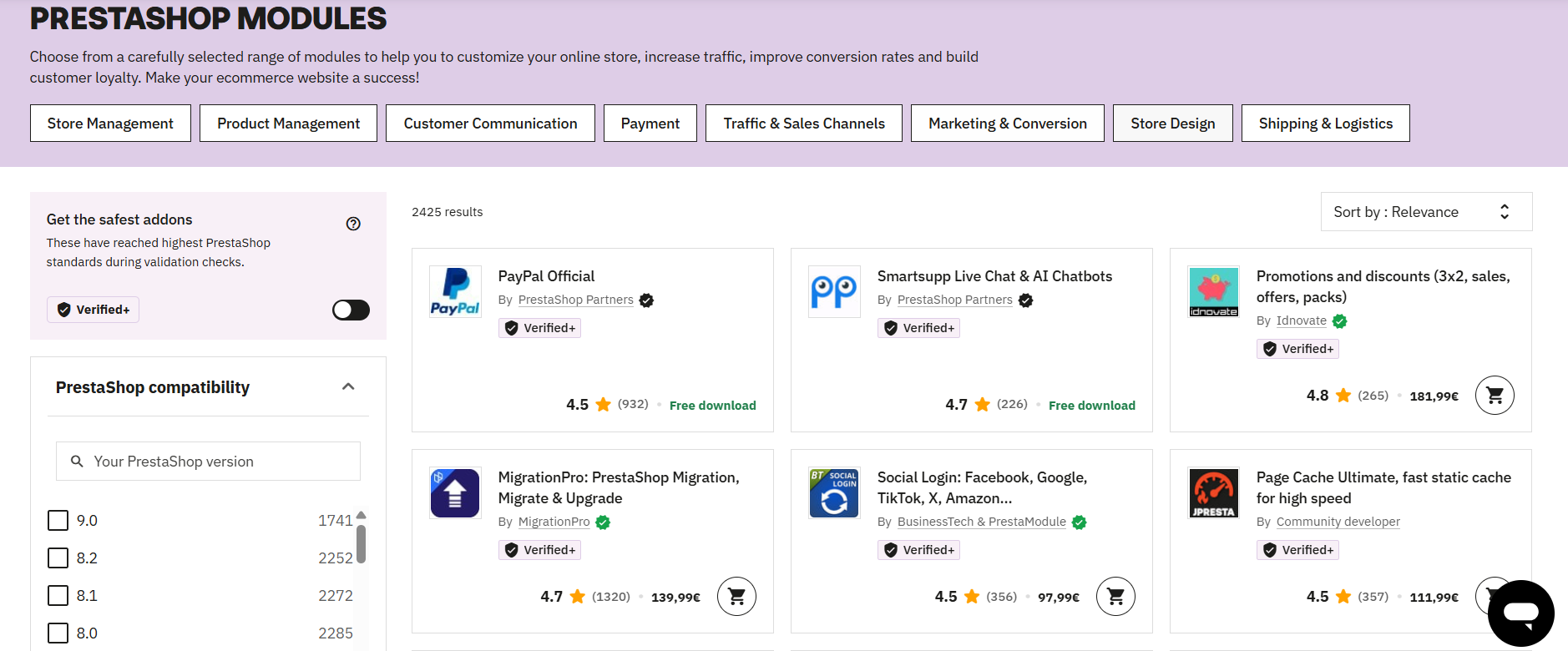1568x651 pixels.
Task: Click Verified+ shield badge on Smartsupp card
Action: (x=918, y=328)
